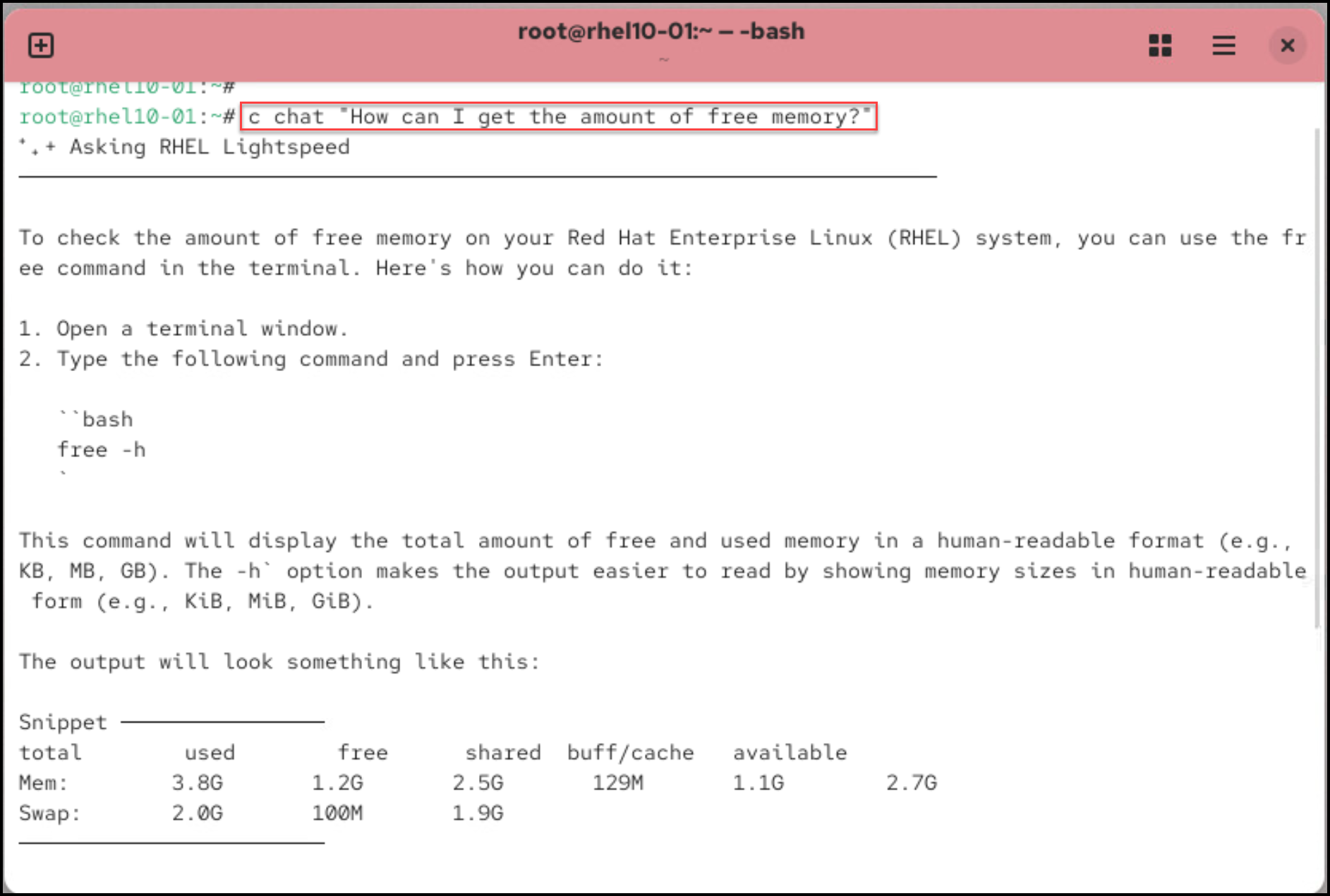Click the Swap row showing 2.0G used
The height and width of the screenshot is (896, 1330).
click(198, 813)
